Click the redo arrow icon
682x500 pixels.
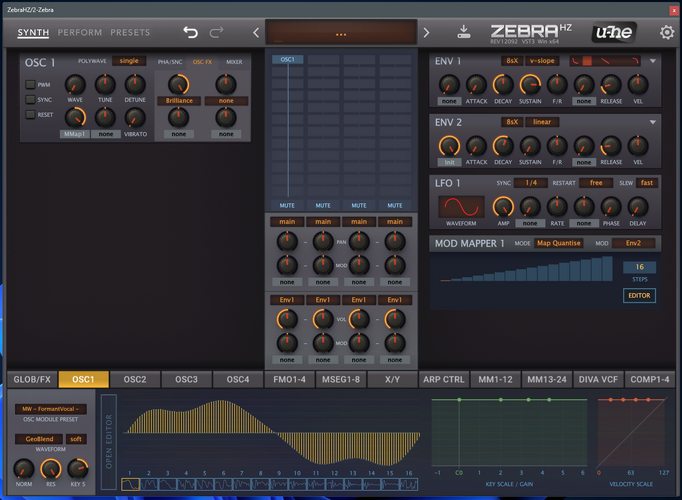tap(216, 32)
